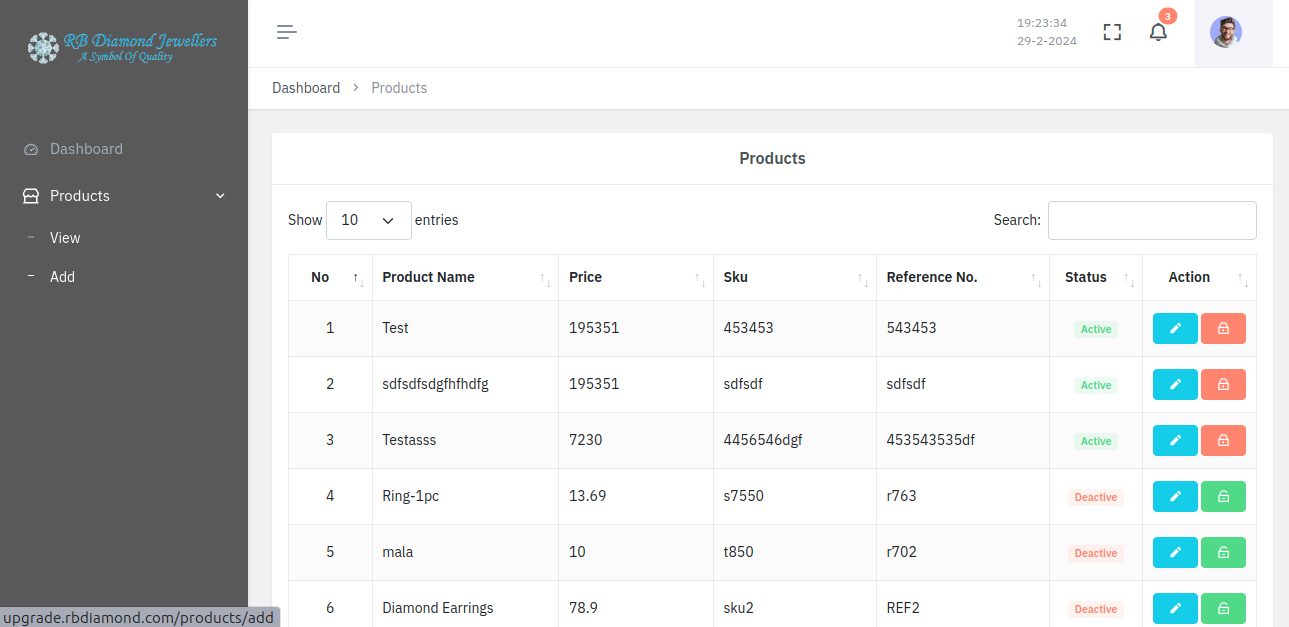This screenshot has height=627, width=1289.
Task: Open the notifications bell
Action: point(1158,32)
